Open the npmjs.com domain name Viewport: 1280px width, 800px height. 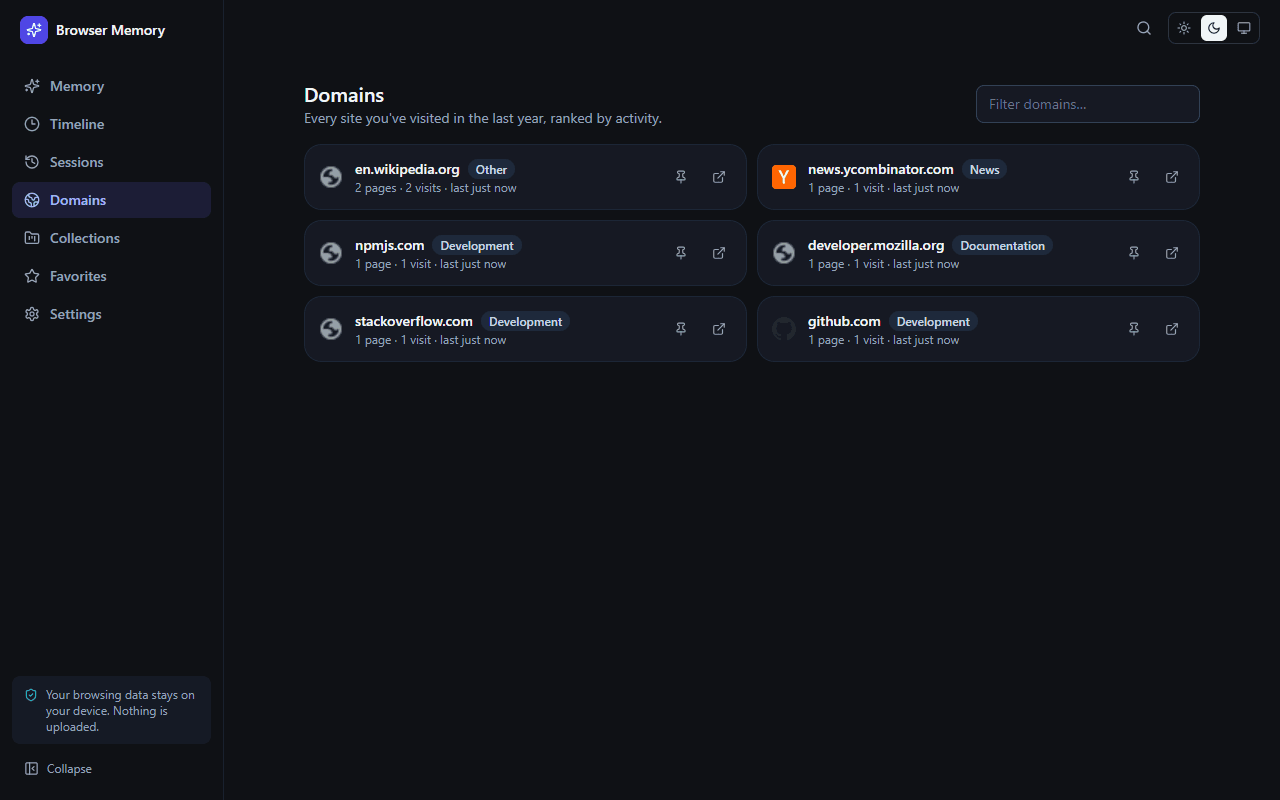tap(390, 245)
